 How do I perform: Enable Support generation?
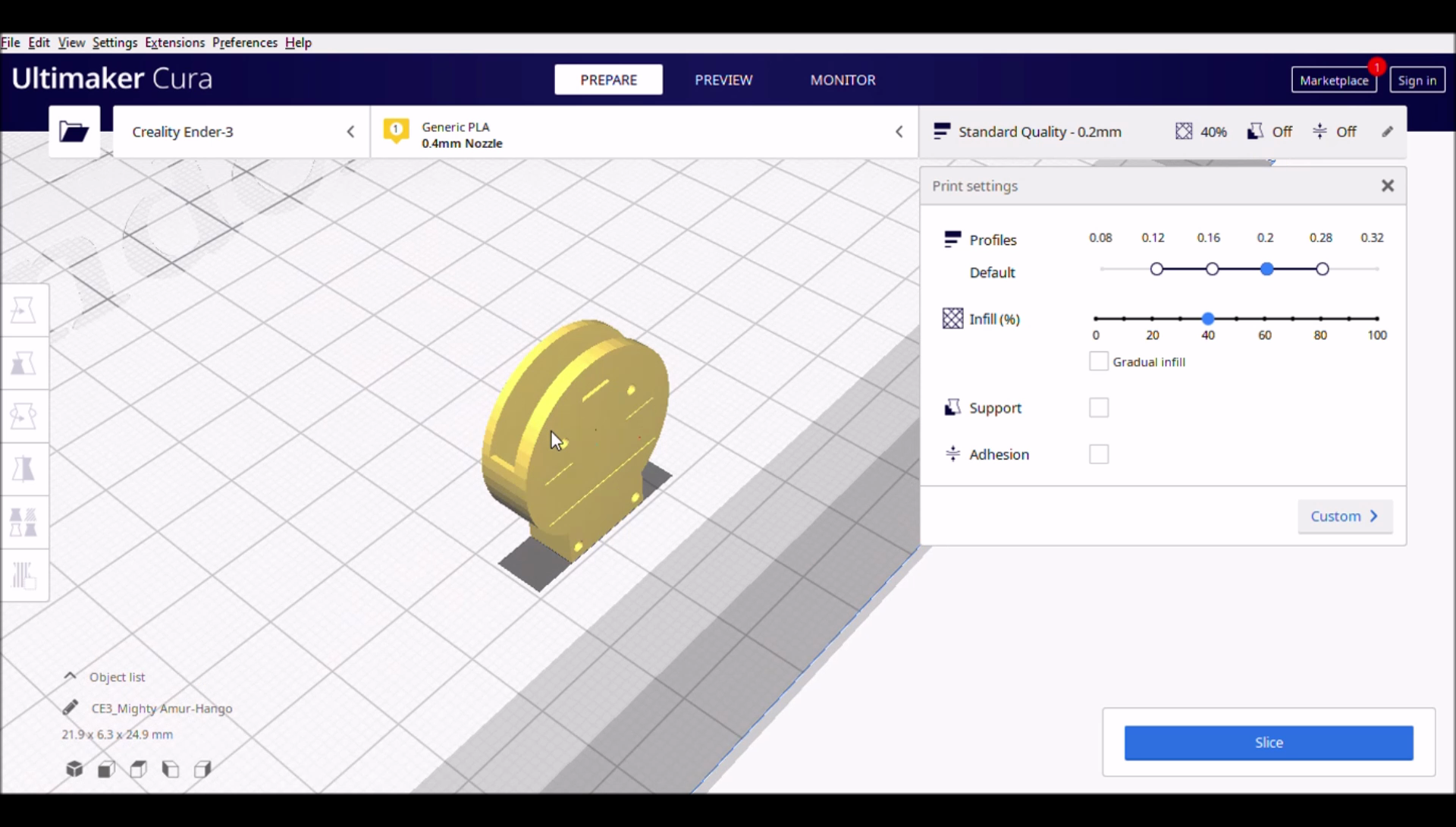coord(1099,407)
